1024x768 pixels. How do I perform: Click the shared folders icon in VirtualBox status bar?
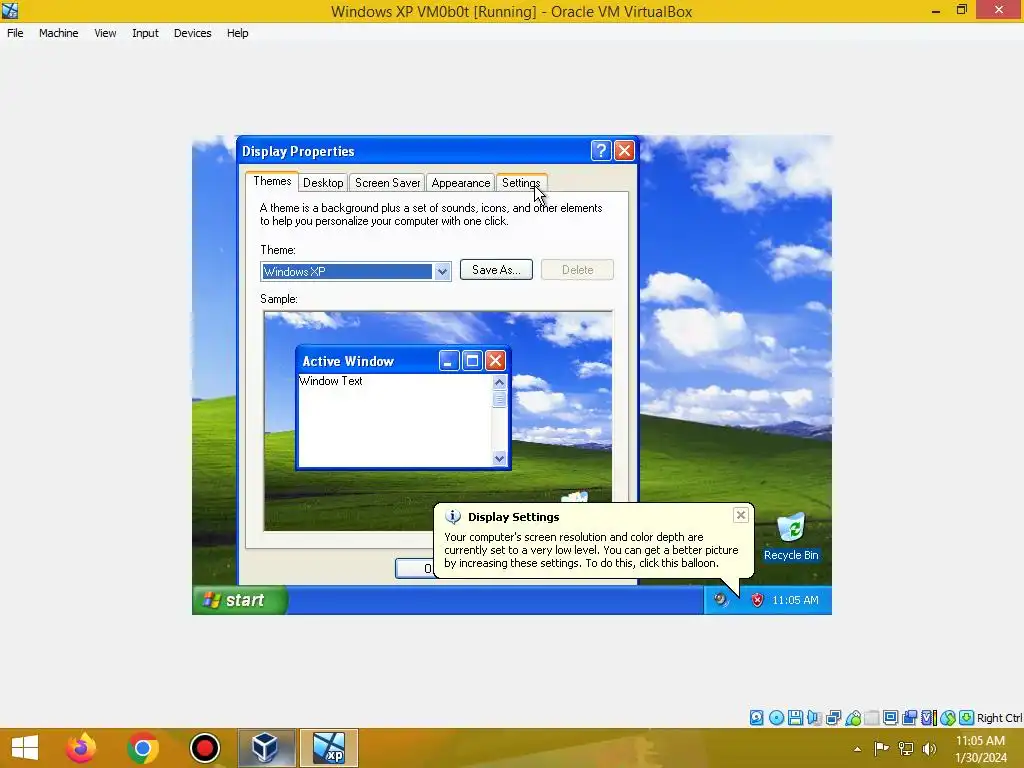tap(871, 718)
